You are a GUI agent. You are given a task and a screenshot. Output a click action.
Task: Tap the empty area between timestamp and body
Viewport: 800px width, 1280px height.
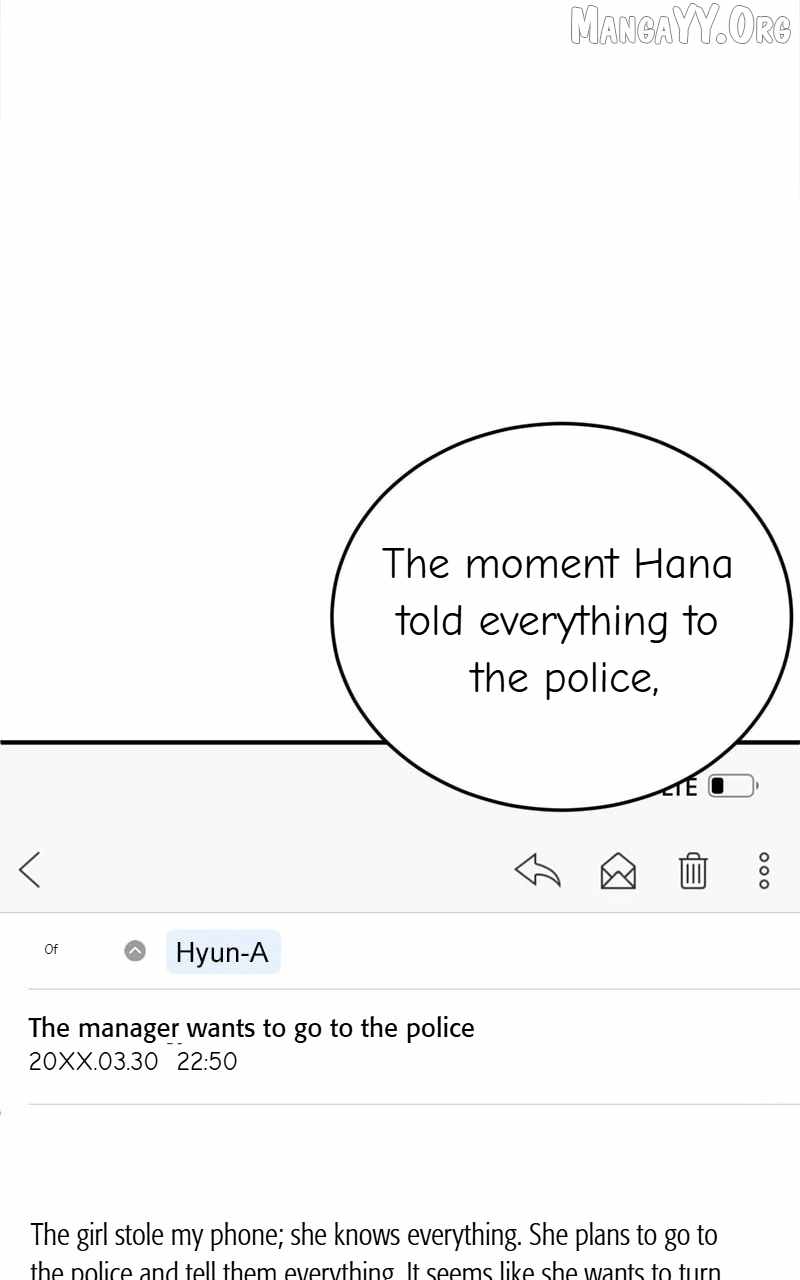point(400,1160)
